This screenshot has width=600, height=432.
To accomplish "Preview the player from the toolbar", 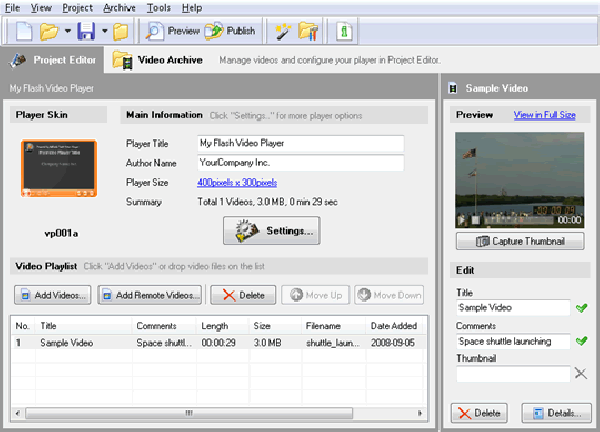I will tap(173, 31).
